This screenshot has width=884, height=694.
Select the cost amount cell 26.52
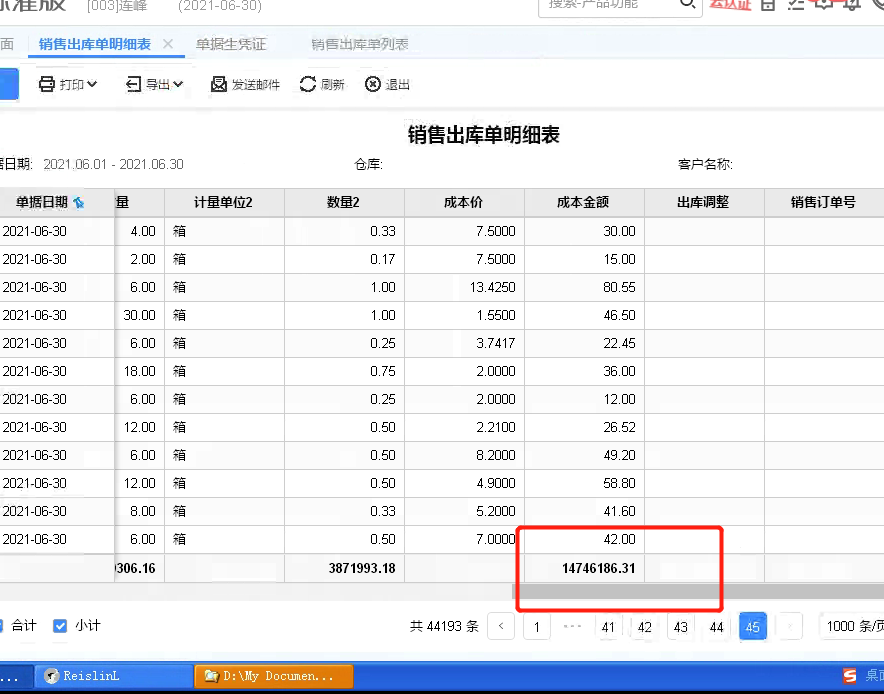point(585,427)
